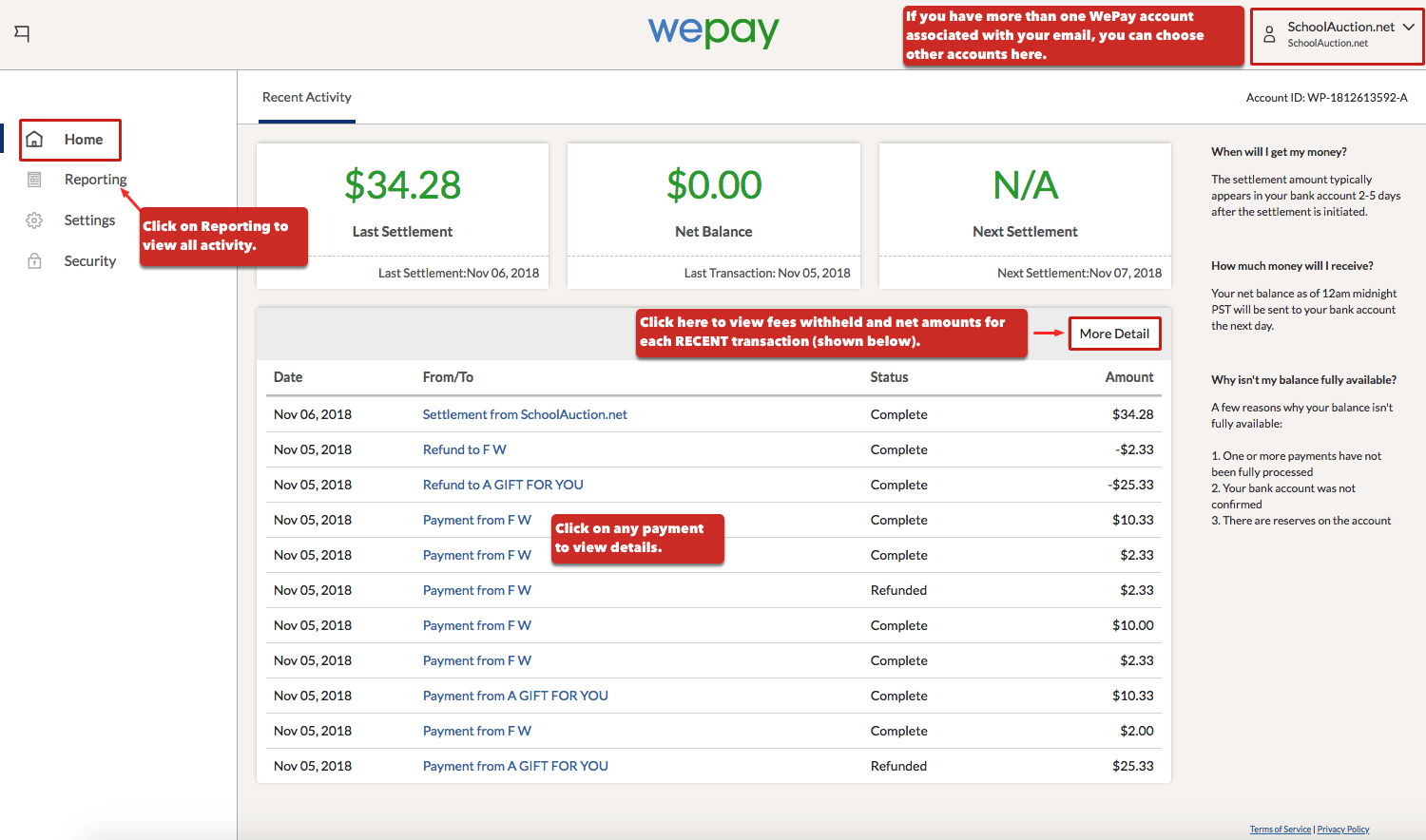Click the flag icon in the top-left corner
This screenshot has width=1426, height=840.
click(22, 33)
